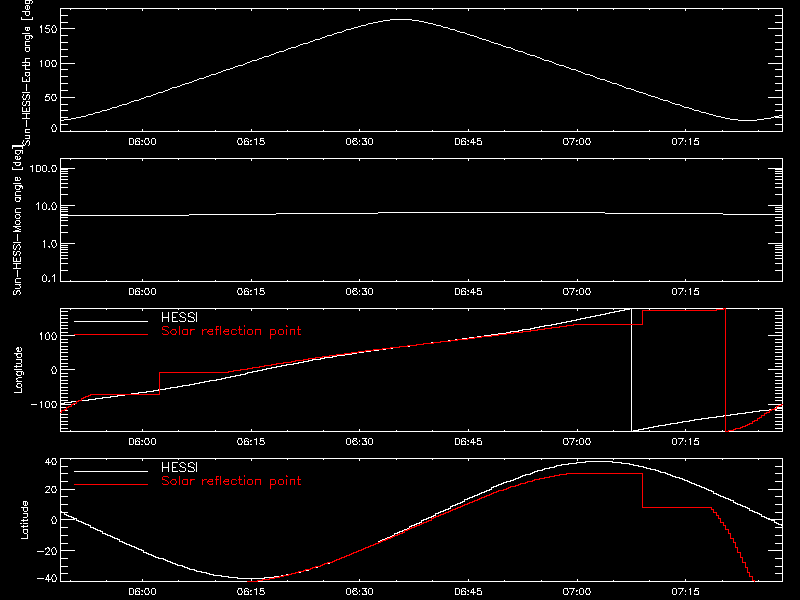The height and width of the screenshot is (600, 800).
Task: Click the Sun-HESSI-Moon angle axis label
Action: (17, 220)
